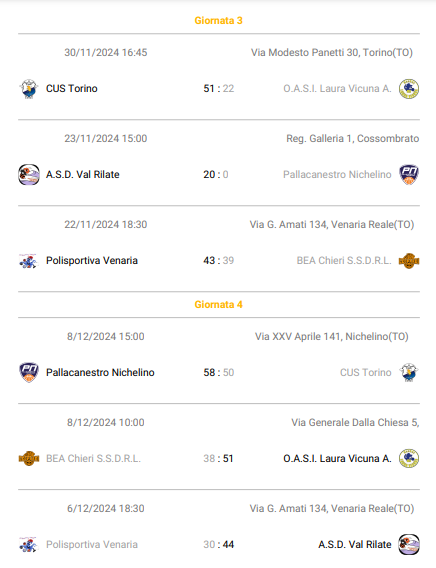
Task: Click A.S.D. Val Rilate logo beside 20:0 score
Action: (29, 175)
